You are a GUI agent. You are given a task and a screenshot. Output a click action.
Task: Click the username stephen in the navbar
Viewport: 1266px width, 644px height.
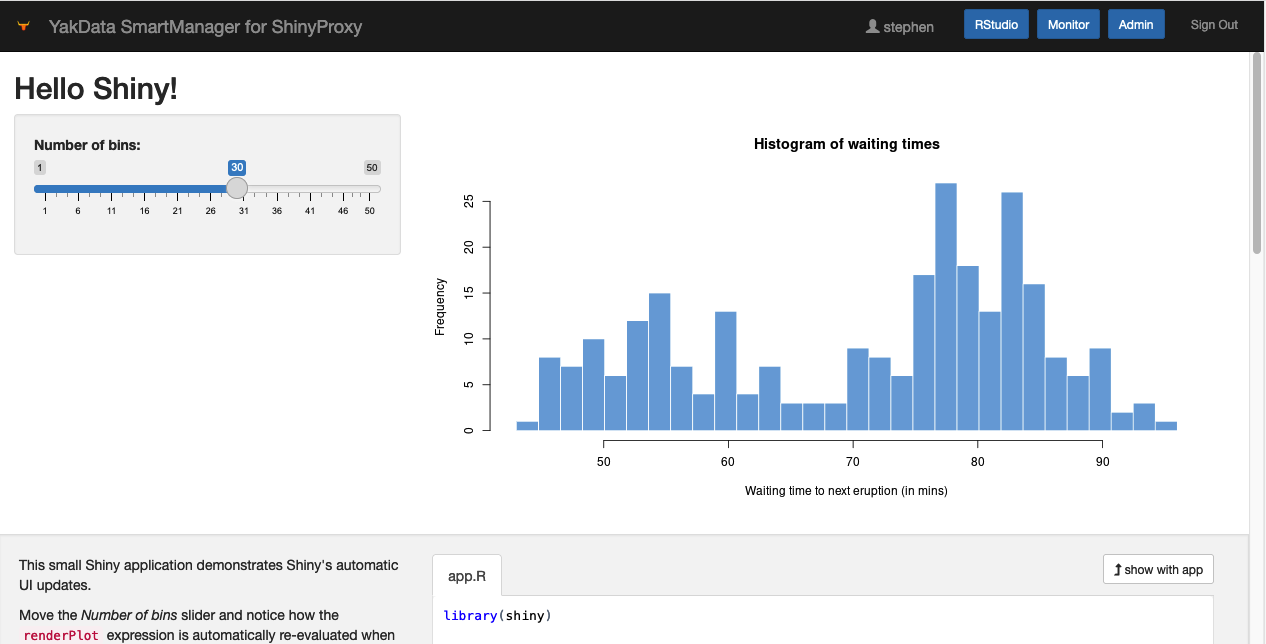point(908,26)
